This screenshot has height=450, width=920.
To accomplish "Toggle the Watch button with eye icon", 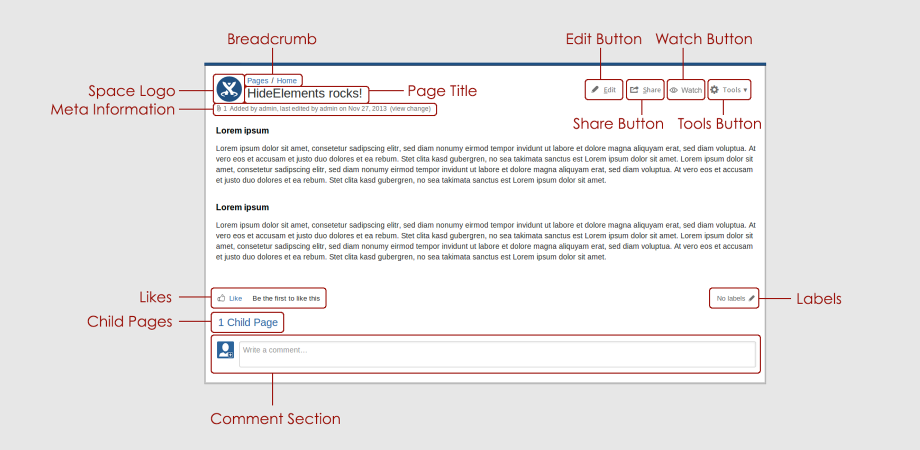I will (x=686, y=90).
